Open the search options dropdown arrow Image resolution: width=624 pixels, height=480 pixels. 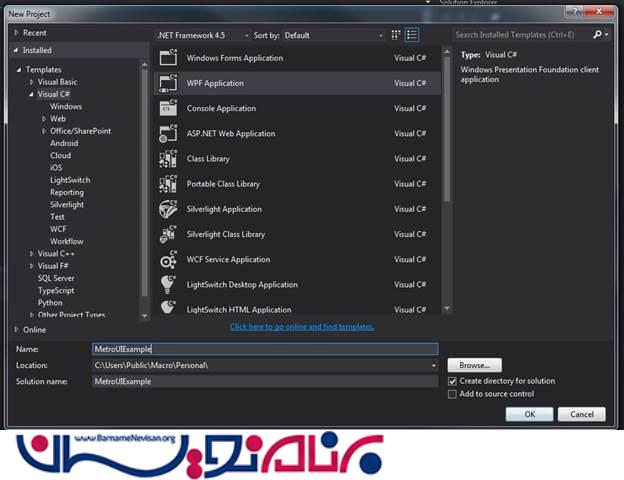tap(606, 35)
